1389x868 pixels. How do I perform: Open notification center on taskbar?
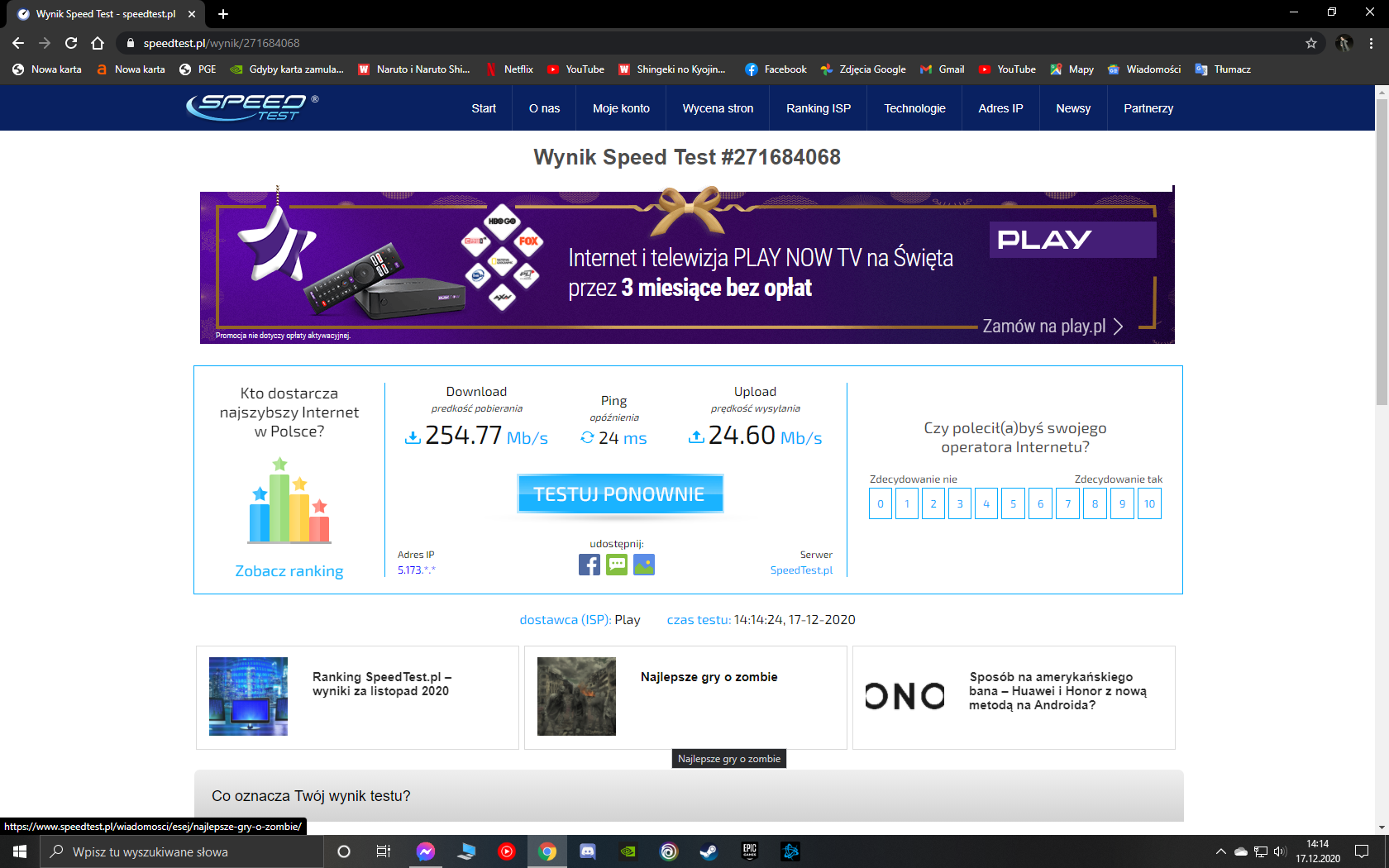(x=1362, y=851)
